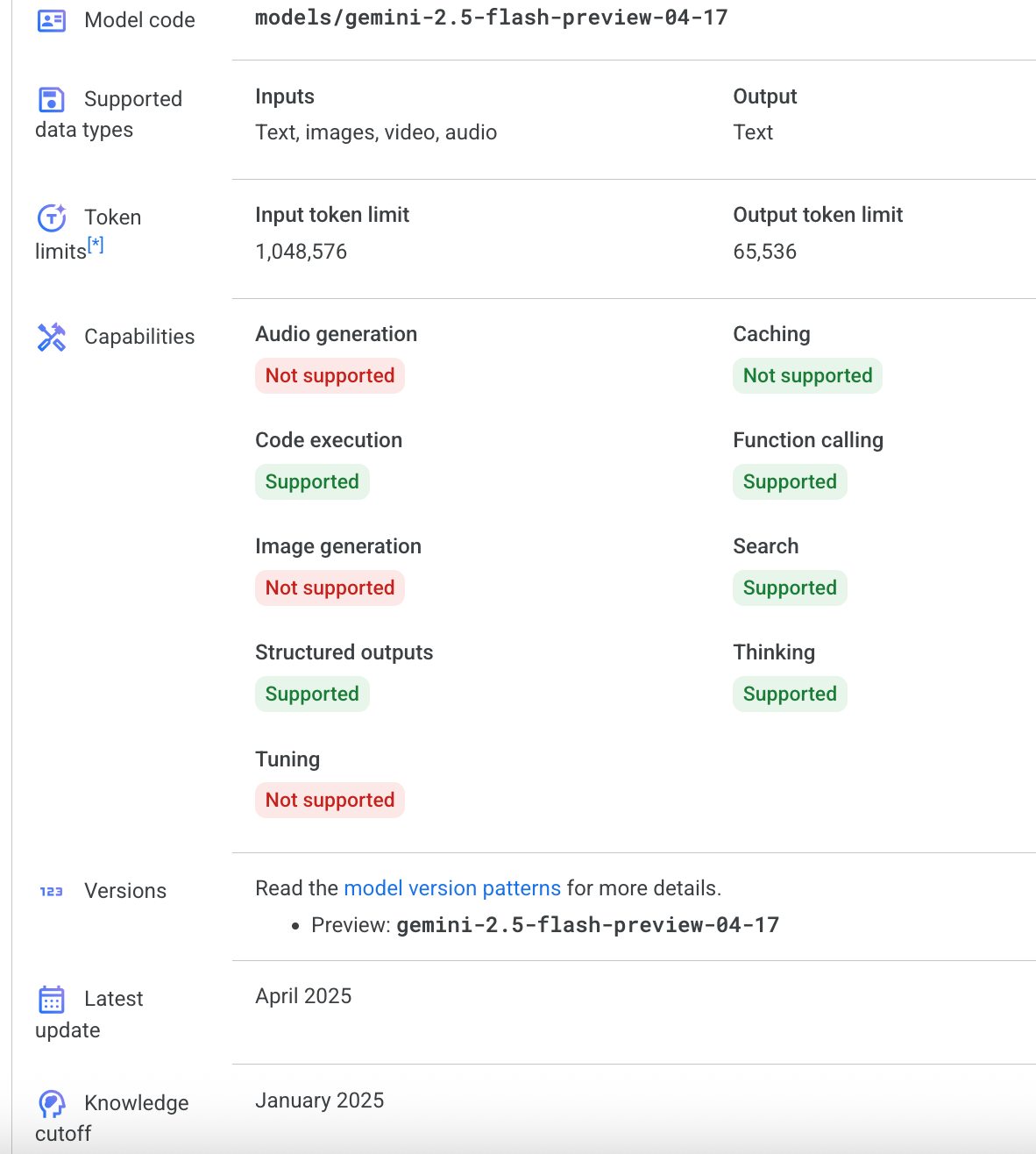The height and width of the screenshot is (1154, 1036).
Task: Click the Model code badge icon
Action: point(49,19)
